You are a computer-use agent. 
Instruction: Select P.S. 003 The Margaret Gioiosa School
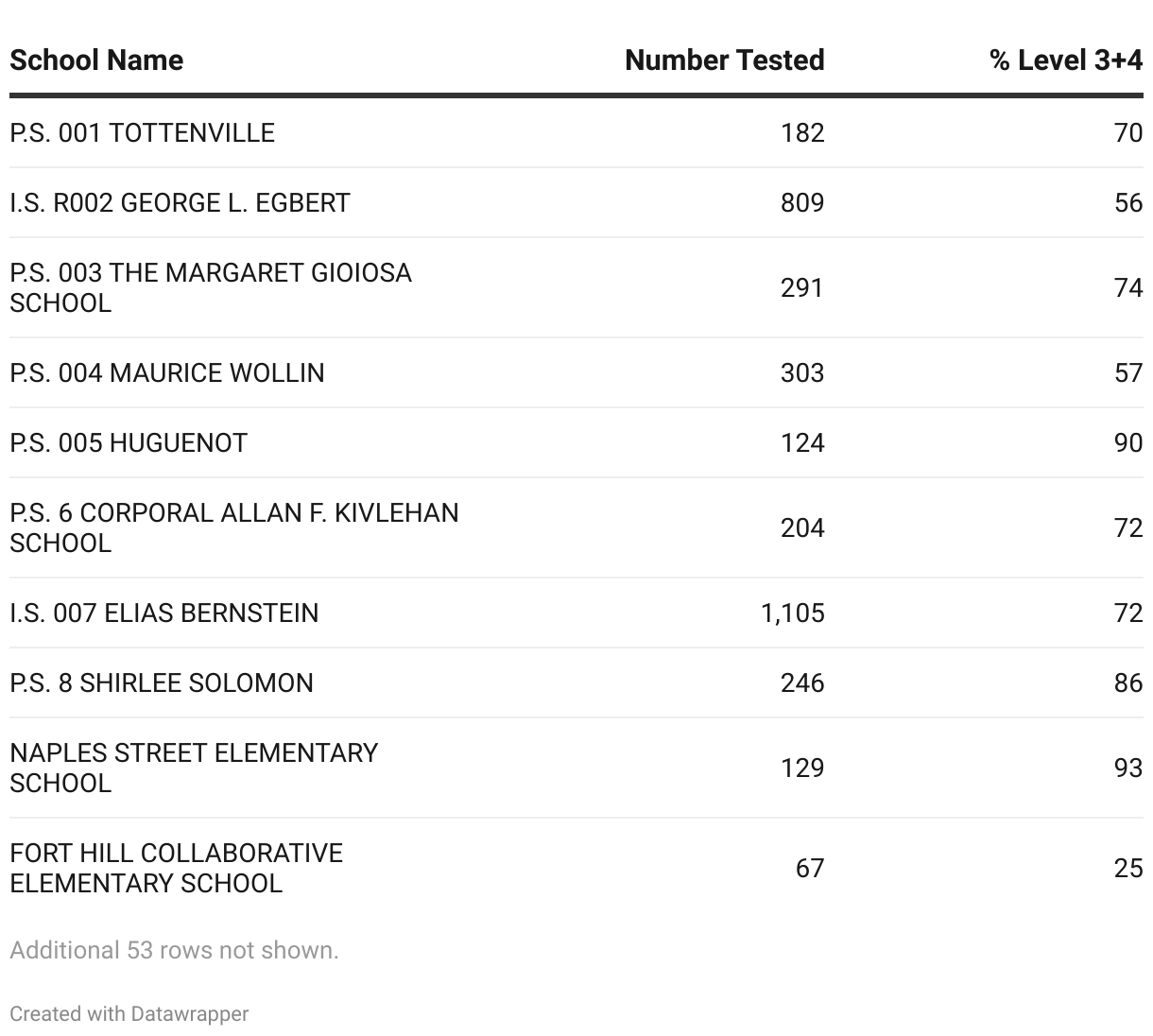point(210,287)
